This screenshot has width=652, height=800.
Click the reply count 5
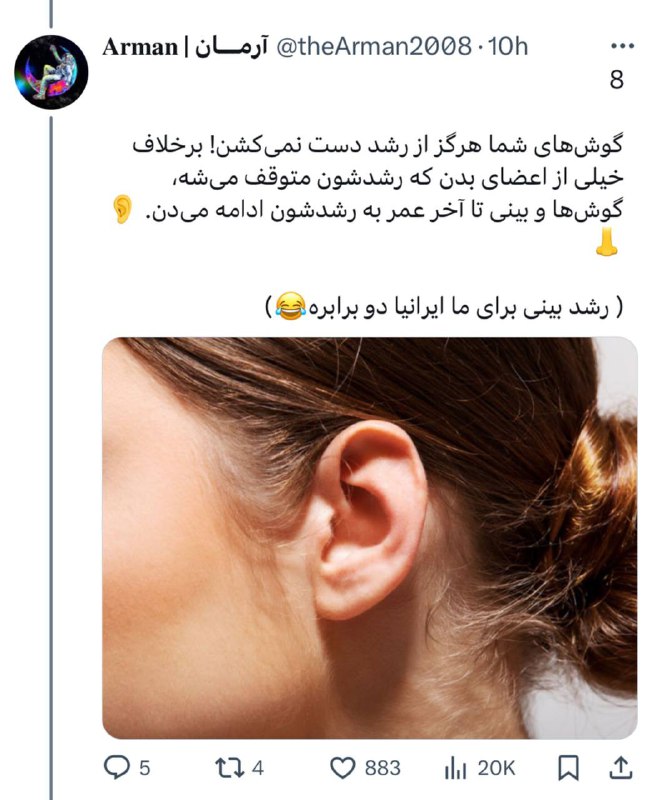145,768
